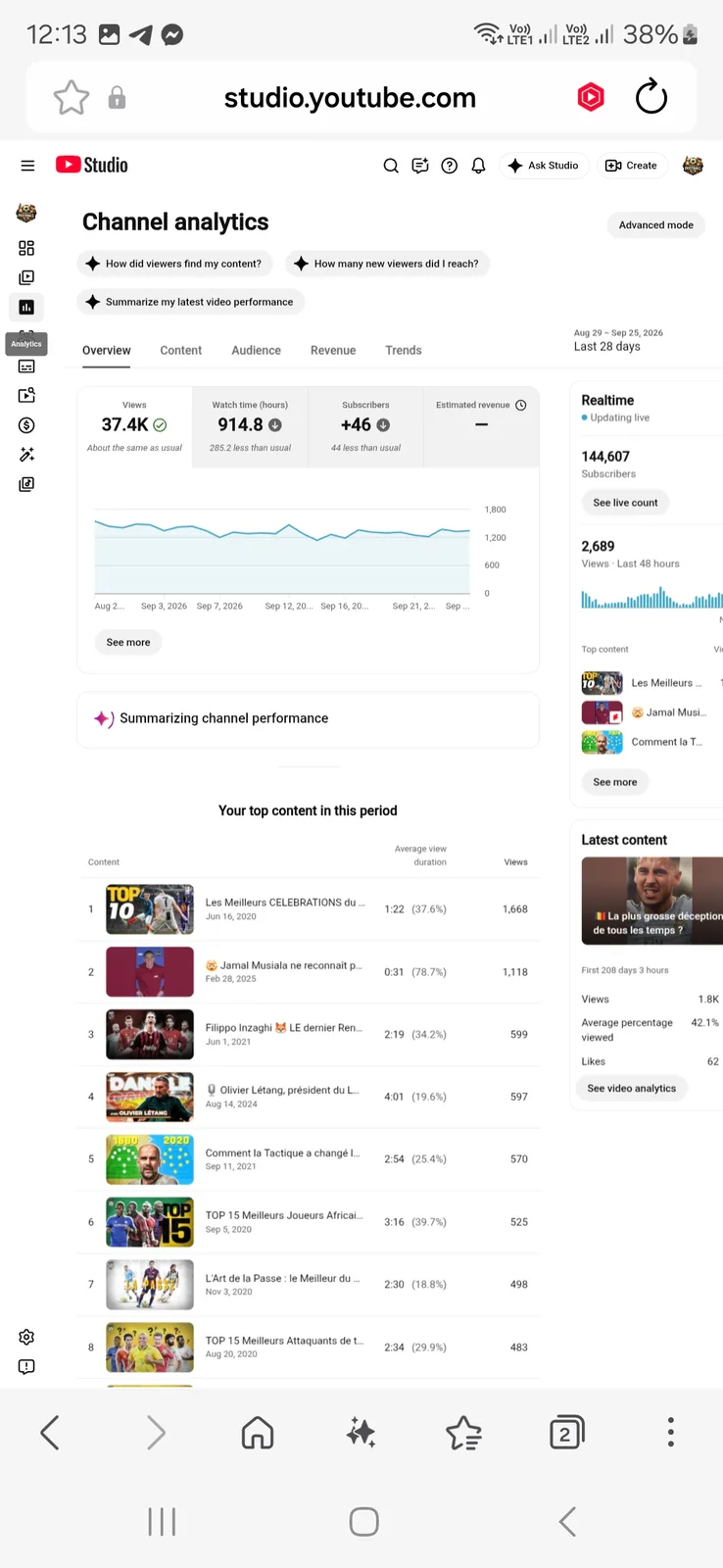Open 'Olivier Létang, président du L...' video title

pyautogui.click(x=283, y=1091)
